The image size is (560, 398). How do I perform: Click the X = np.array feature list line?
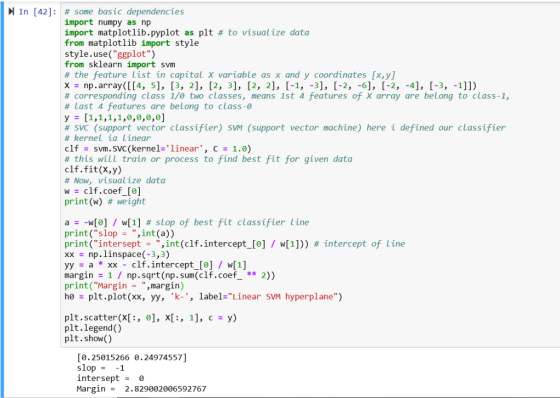click(270, 85)
